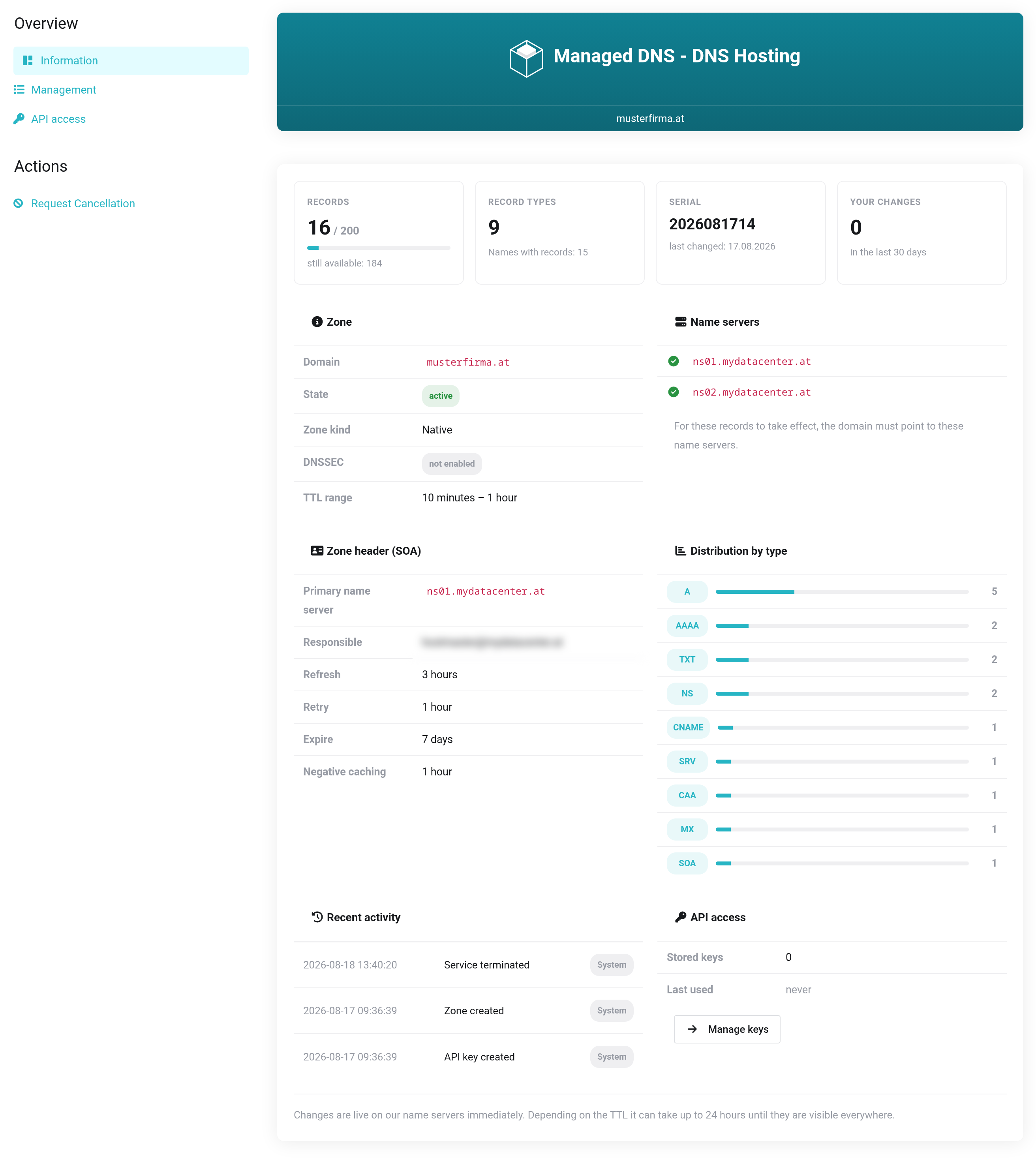The image size is (1036, 1171).
Task: Click System badge on Service terminated row
Action: coord(612,965)
